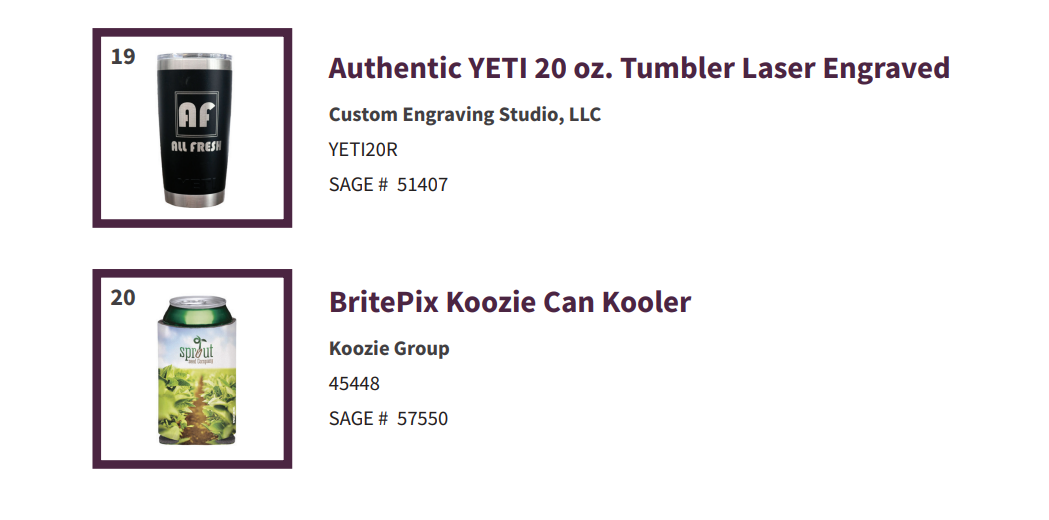This screenshot has height=520, width=1049.
Task: Click SAGE # 51407 text
Action: pyautogui.click(x=388, y=185)
